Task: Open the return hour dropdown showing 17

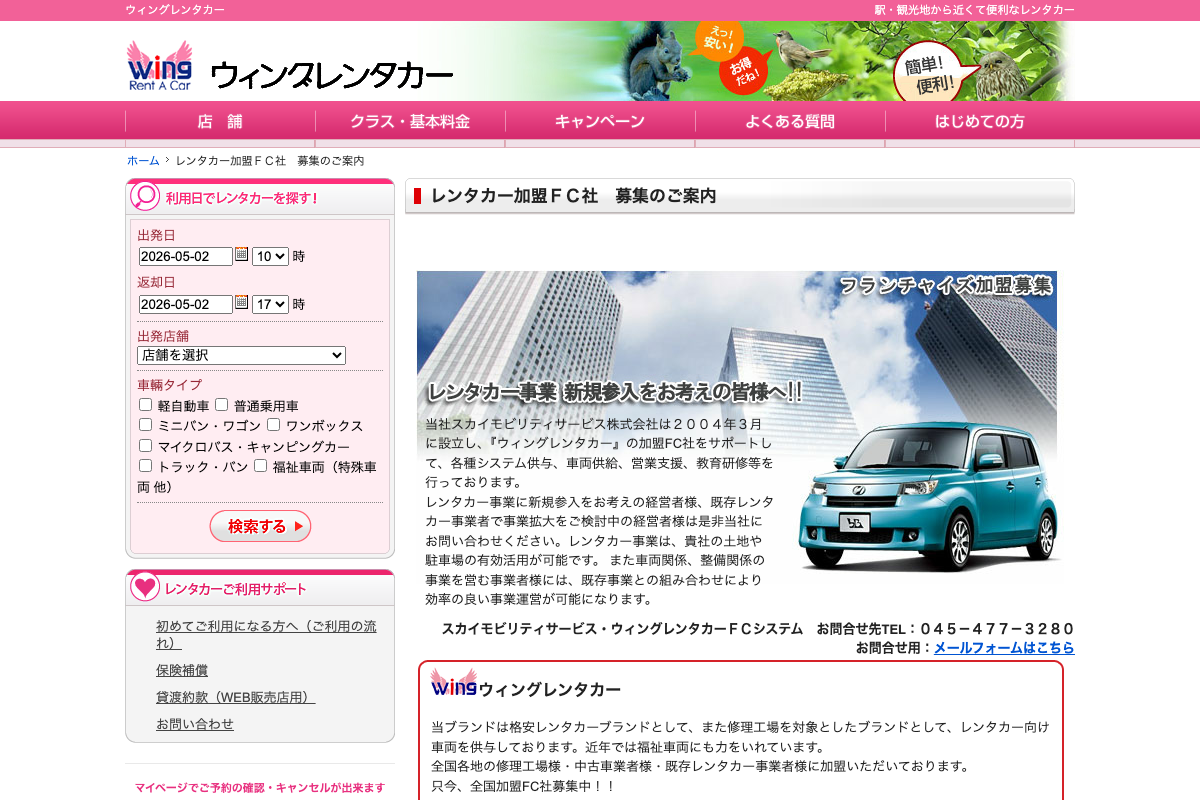Action: point(270,304)
